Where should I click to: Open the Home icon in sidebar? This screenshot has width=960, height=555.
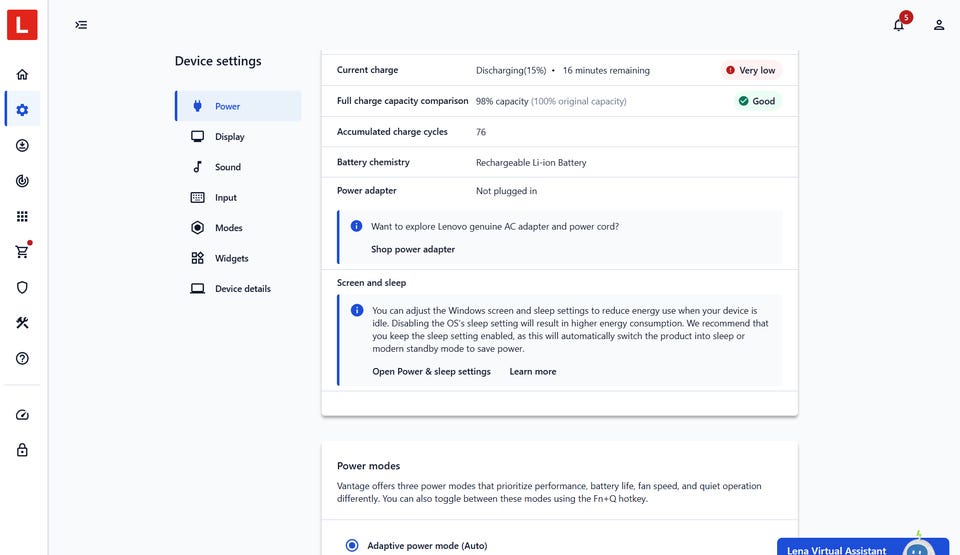click(x=22, y=74)
